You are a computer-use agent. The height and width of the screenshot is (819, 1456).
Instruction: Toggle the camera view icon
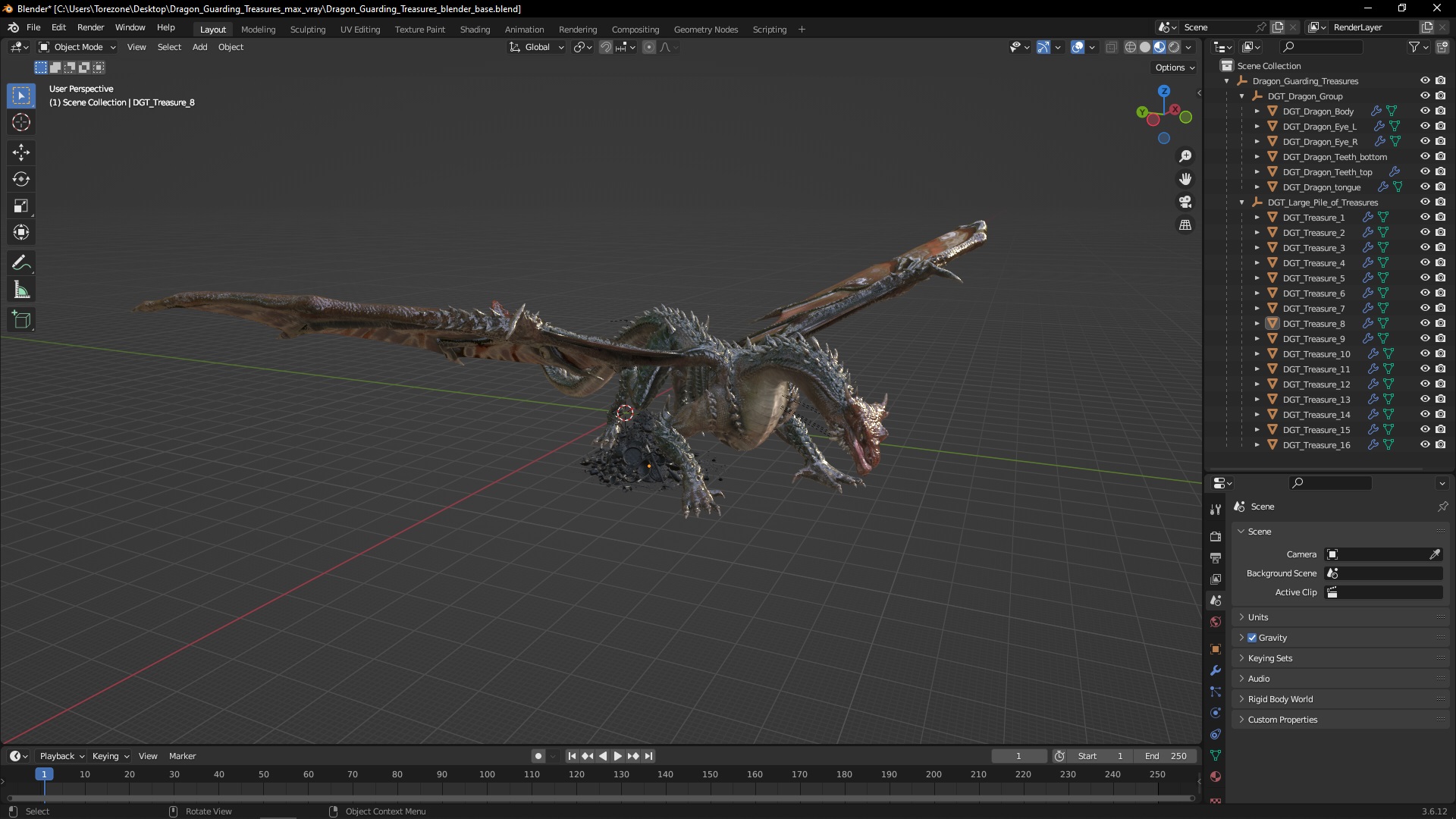1185,202
